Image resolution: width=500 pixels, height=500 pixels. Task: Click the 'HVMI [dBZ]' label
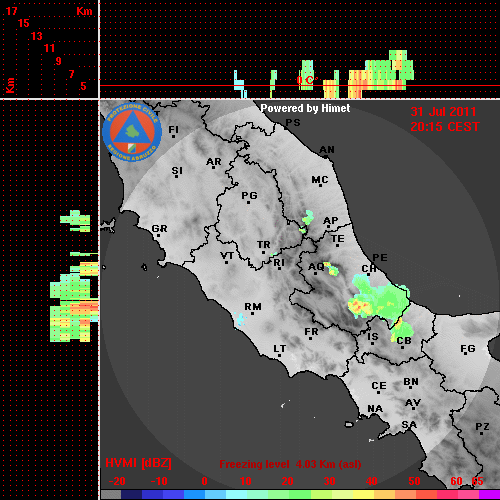[138, 463]
